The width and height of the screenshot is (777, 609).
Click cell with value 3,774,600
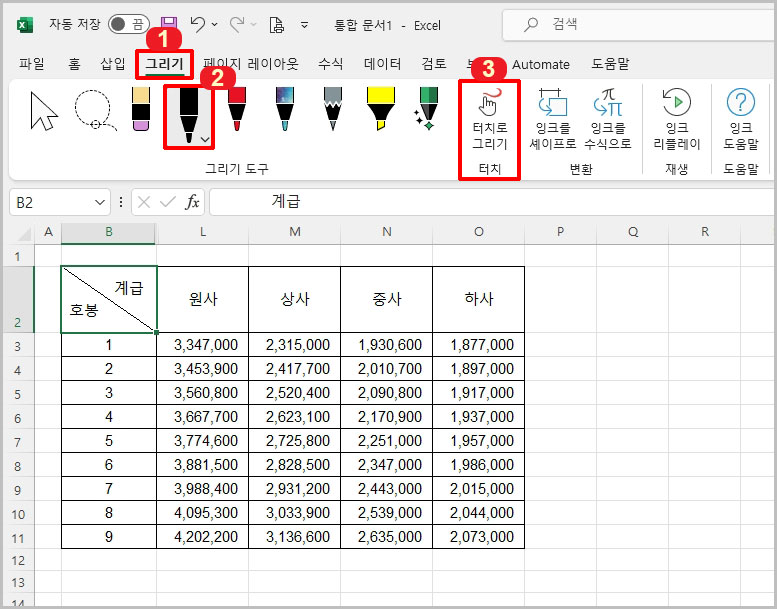(203, 441)
